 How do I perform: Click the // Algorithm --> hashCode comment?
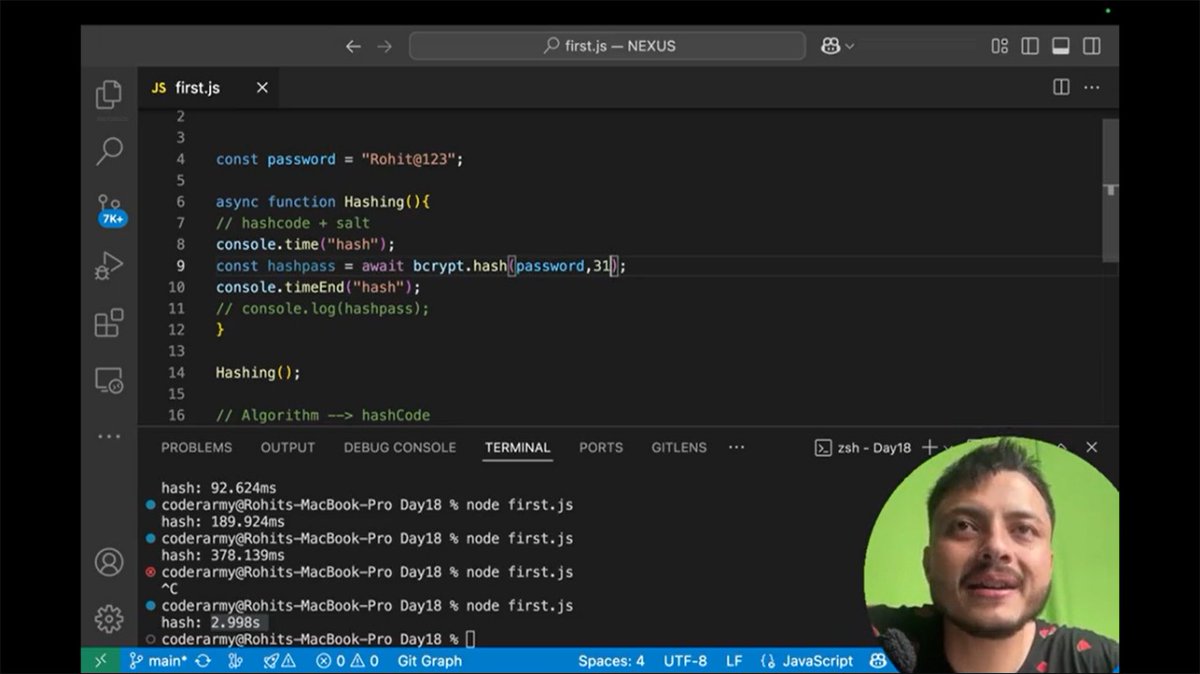point(323,415)
